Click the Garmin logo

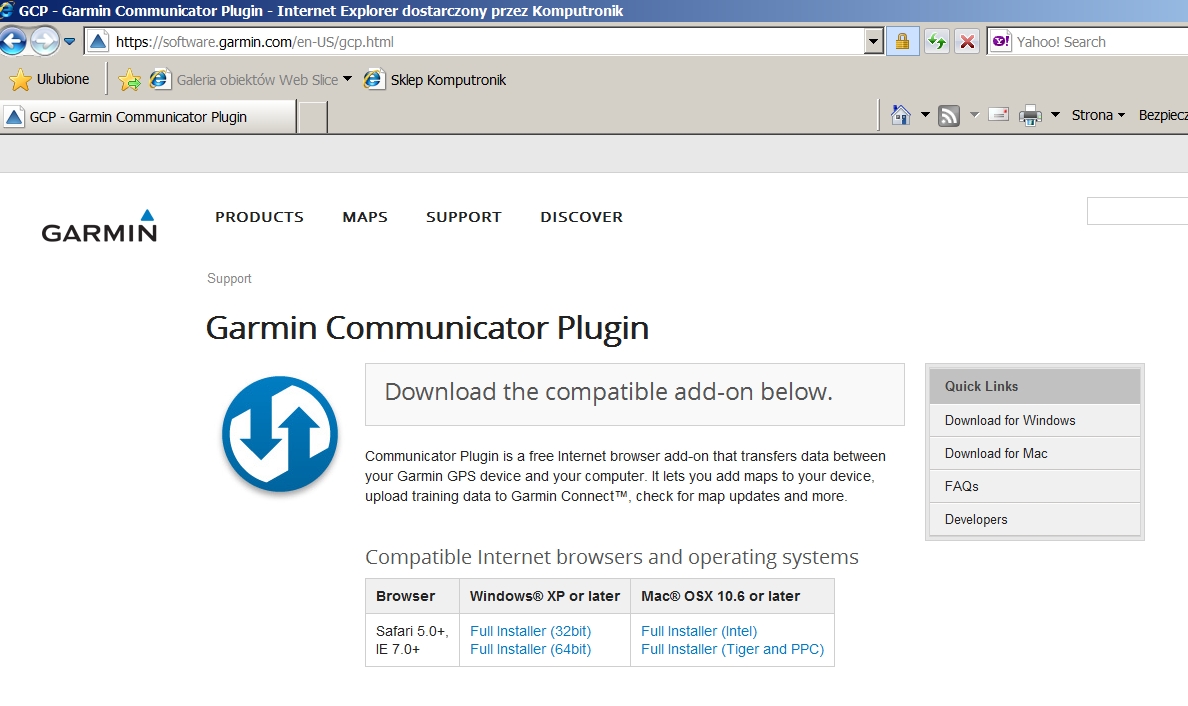tap(99, 226)
